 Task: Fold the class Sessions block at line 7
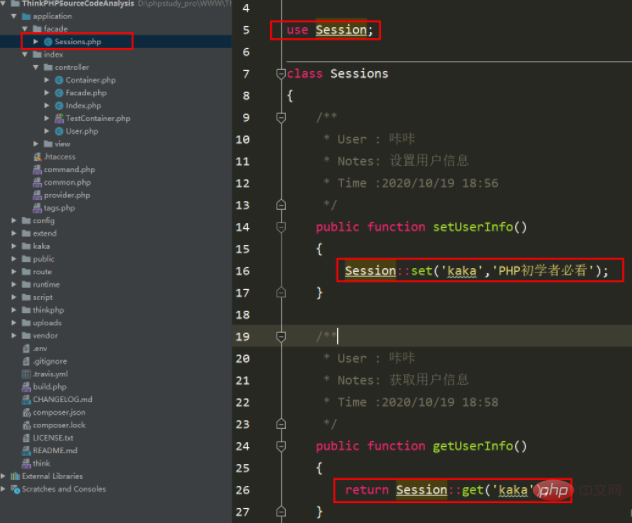tap(281, 74)
